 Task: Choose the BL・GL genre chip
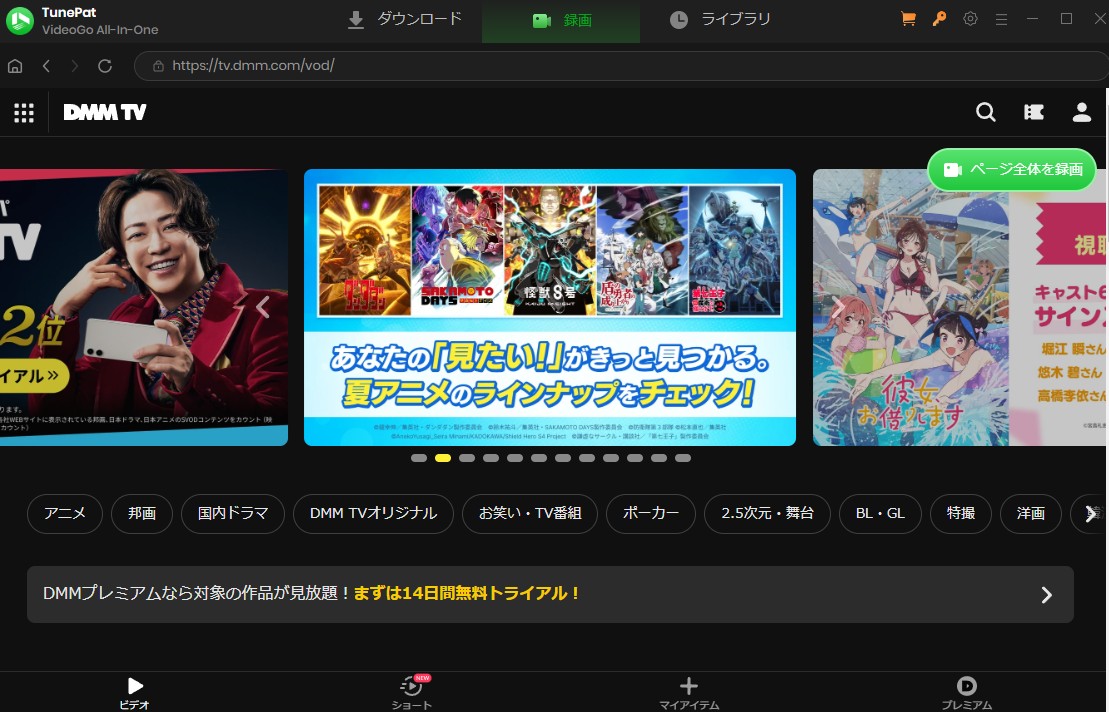coord(881,513)
